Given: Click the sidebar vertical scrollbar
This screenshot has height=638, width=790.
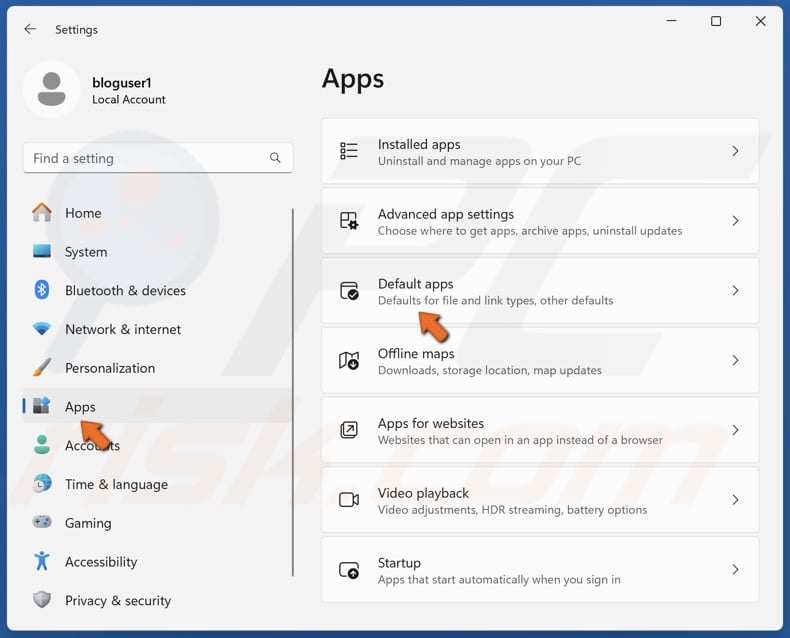Looking at the screenshot, I should click(292, 392).
